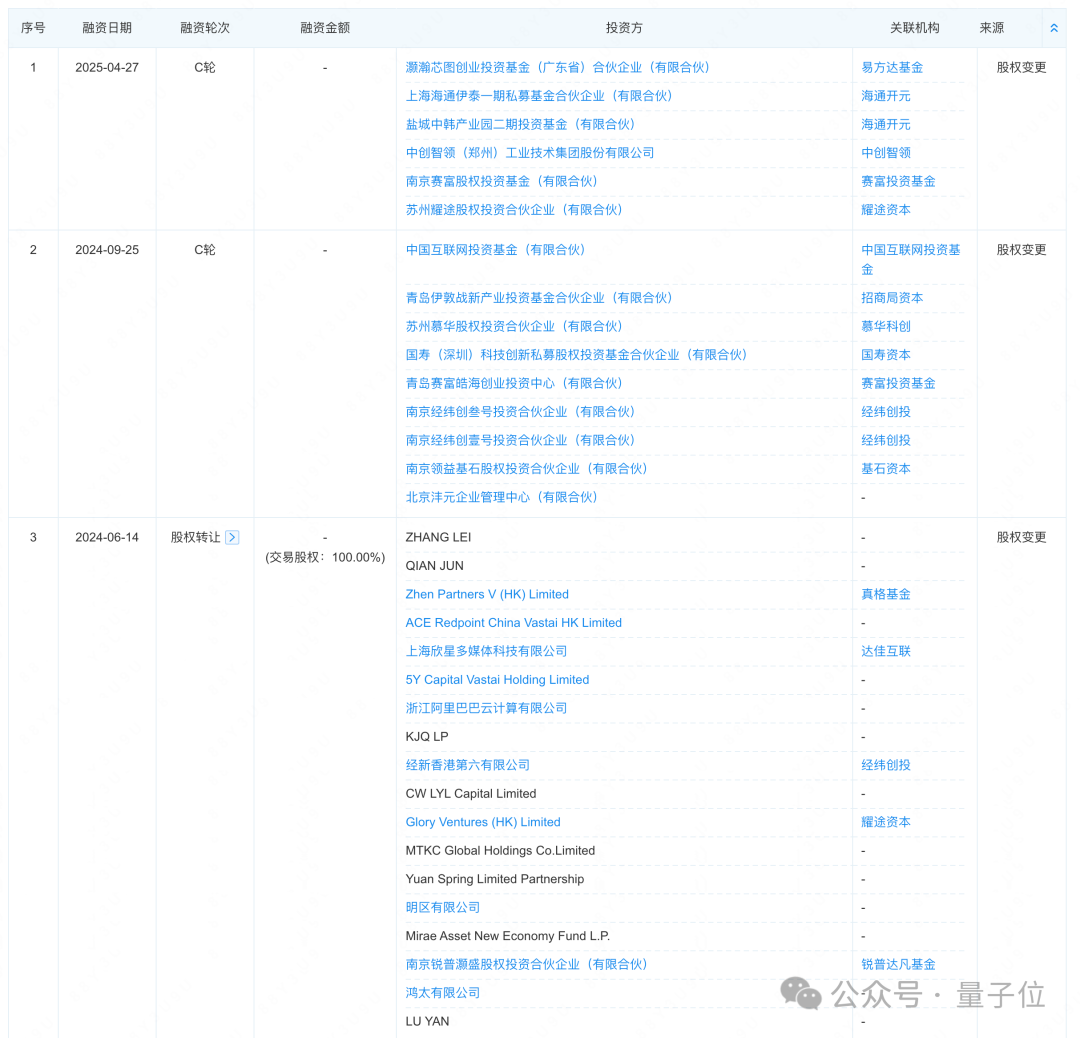Open 浙江阿里巴巴云计算有限公司 link
The width and height of the screenshot is (1080, 1038).
(486, 708)
